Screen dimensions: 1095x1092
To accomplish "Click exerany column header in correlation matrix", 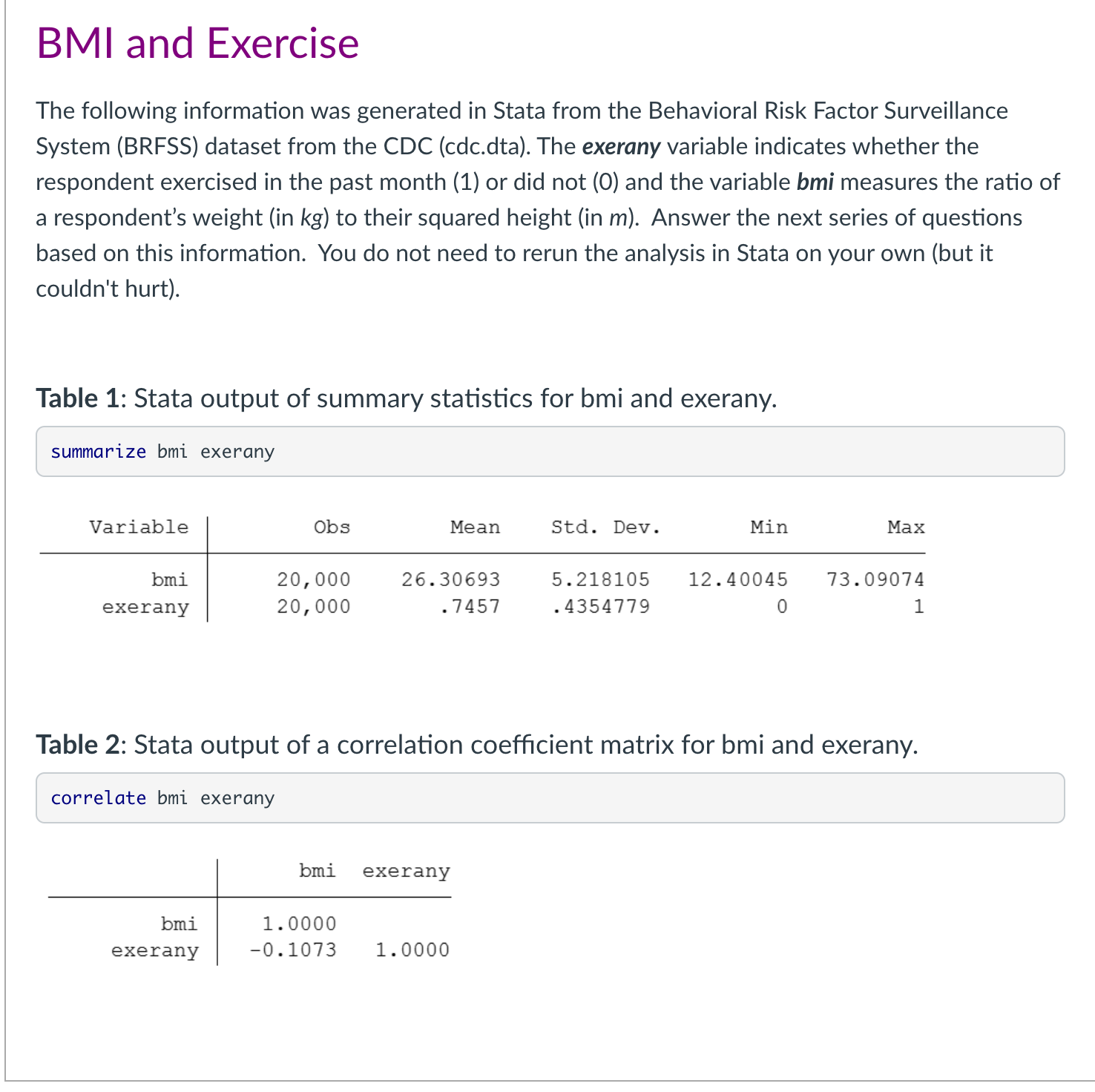I will (406, 871).
